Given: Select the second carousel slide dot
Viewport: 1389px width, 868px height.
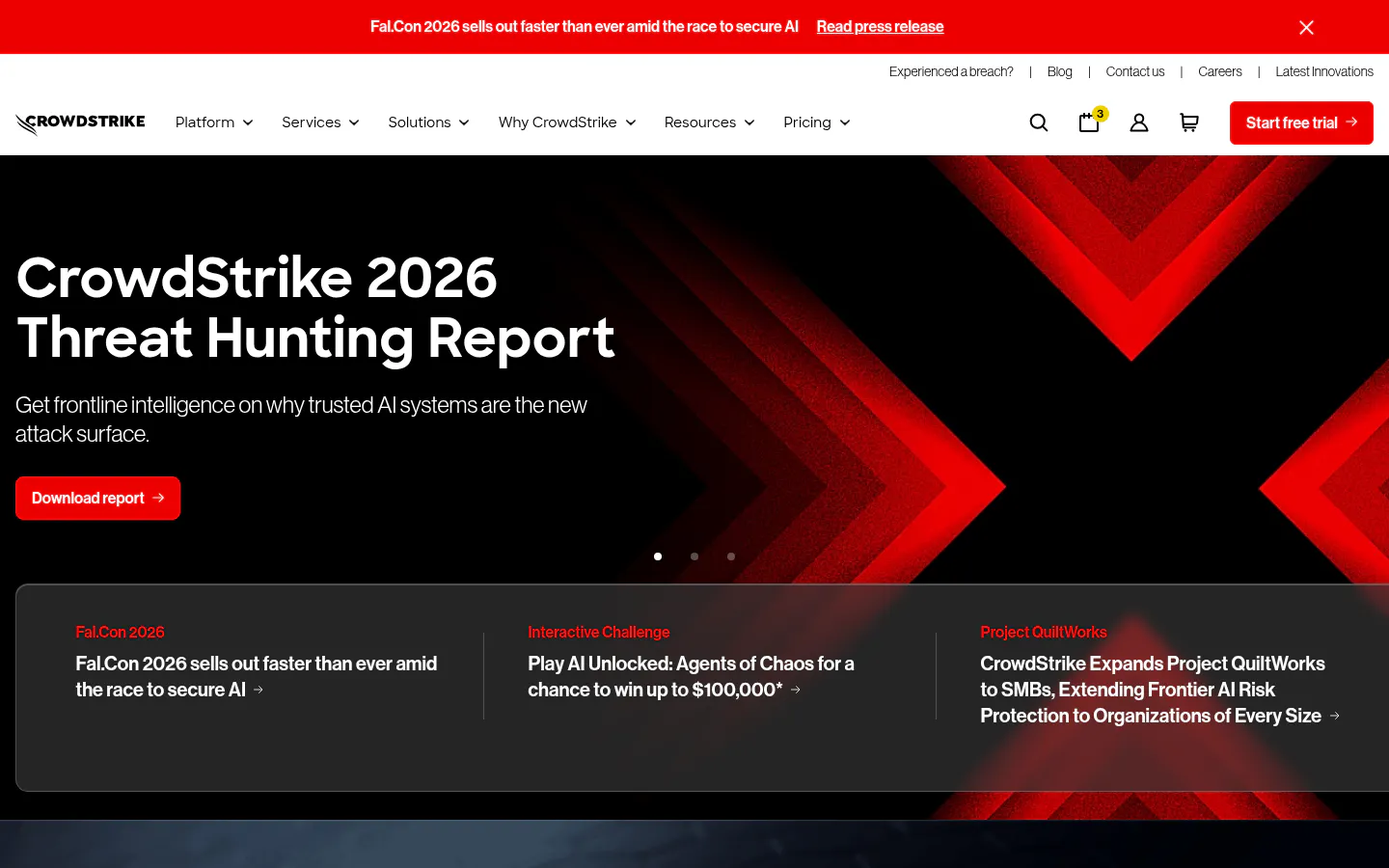Looking at the screenshot, I should click(x=694, y=556).
